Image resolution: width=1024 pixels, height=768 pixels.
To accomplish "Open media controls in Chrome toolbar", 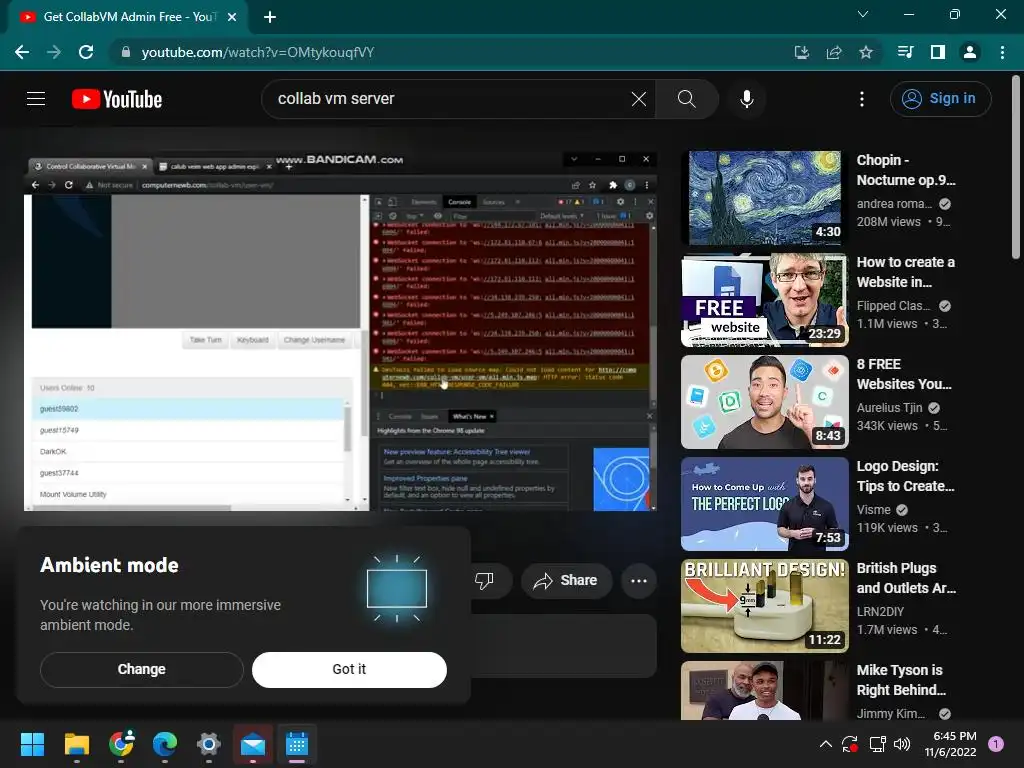I will tap(906, 52).
